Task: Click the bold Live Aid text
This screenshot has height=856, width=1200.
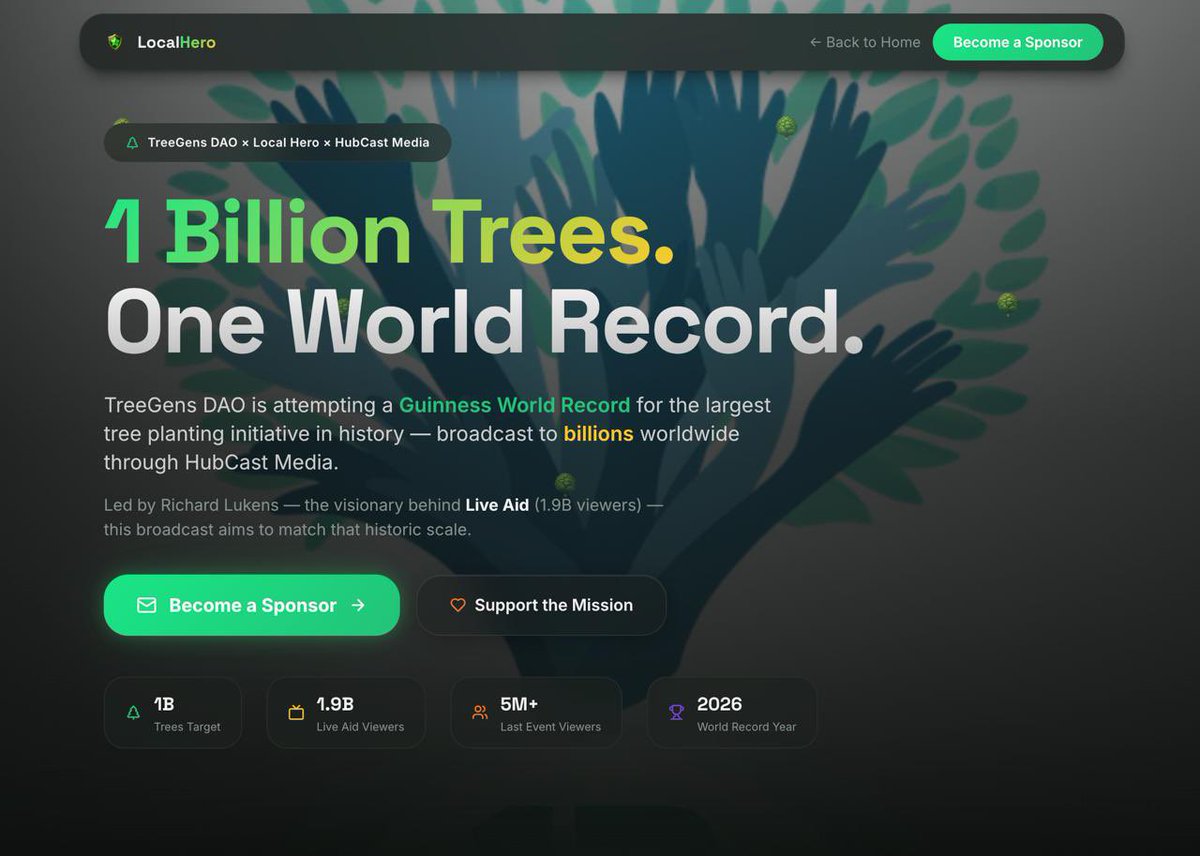Action: [497, 505]
